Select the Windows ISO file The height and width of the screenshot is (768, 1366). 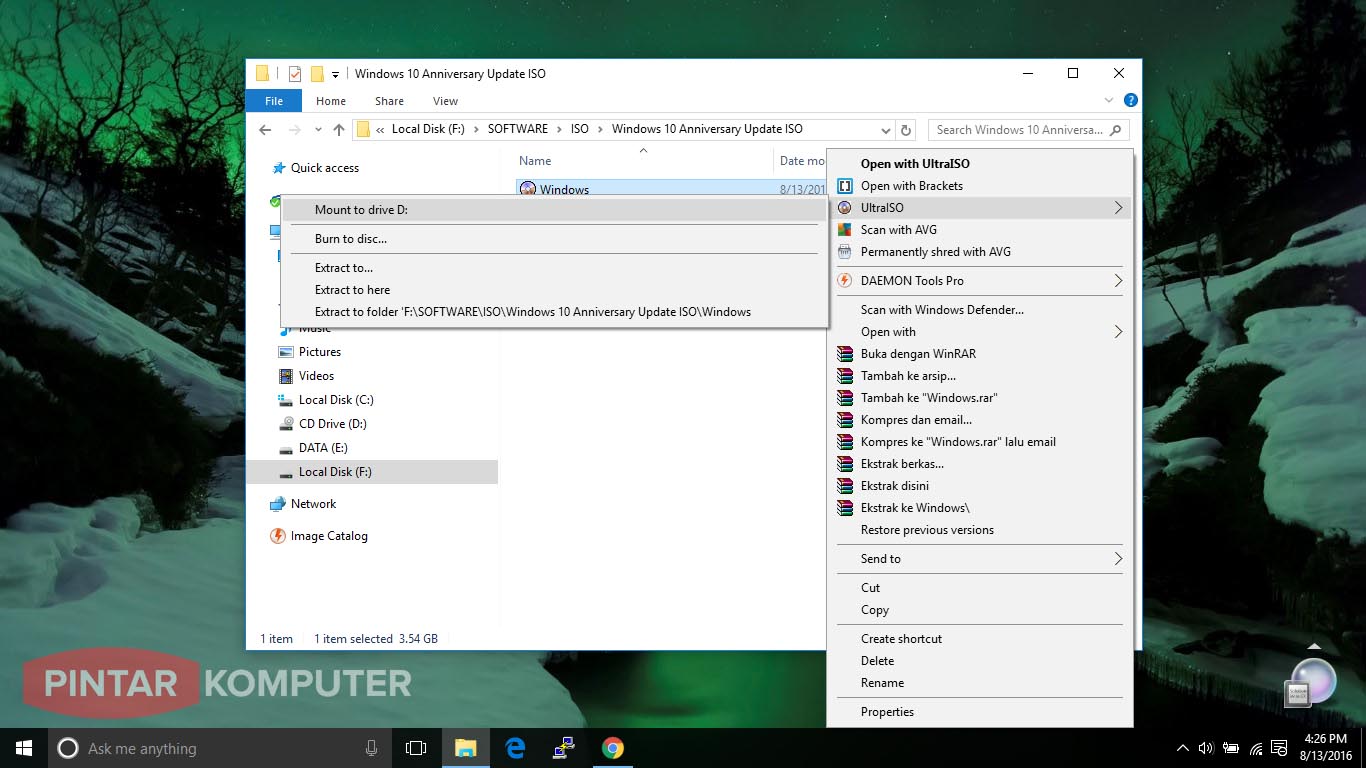(x=564, y=190)
